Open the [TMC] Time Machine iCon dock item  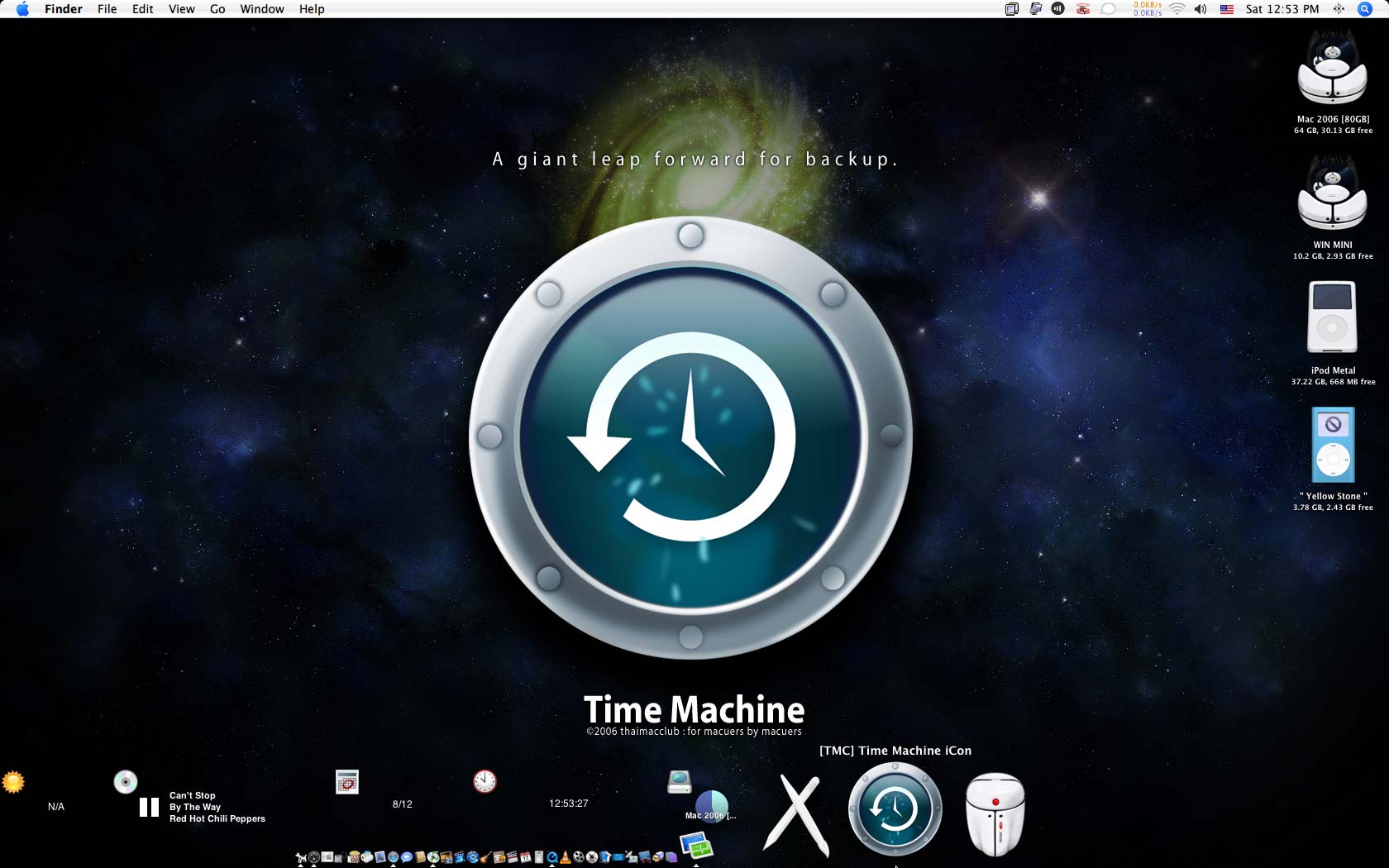point(895,809)
